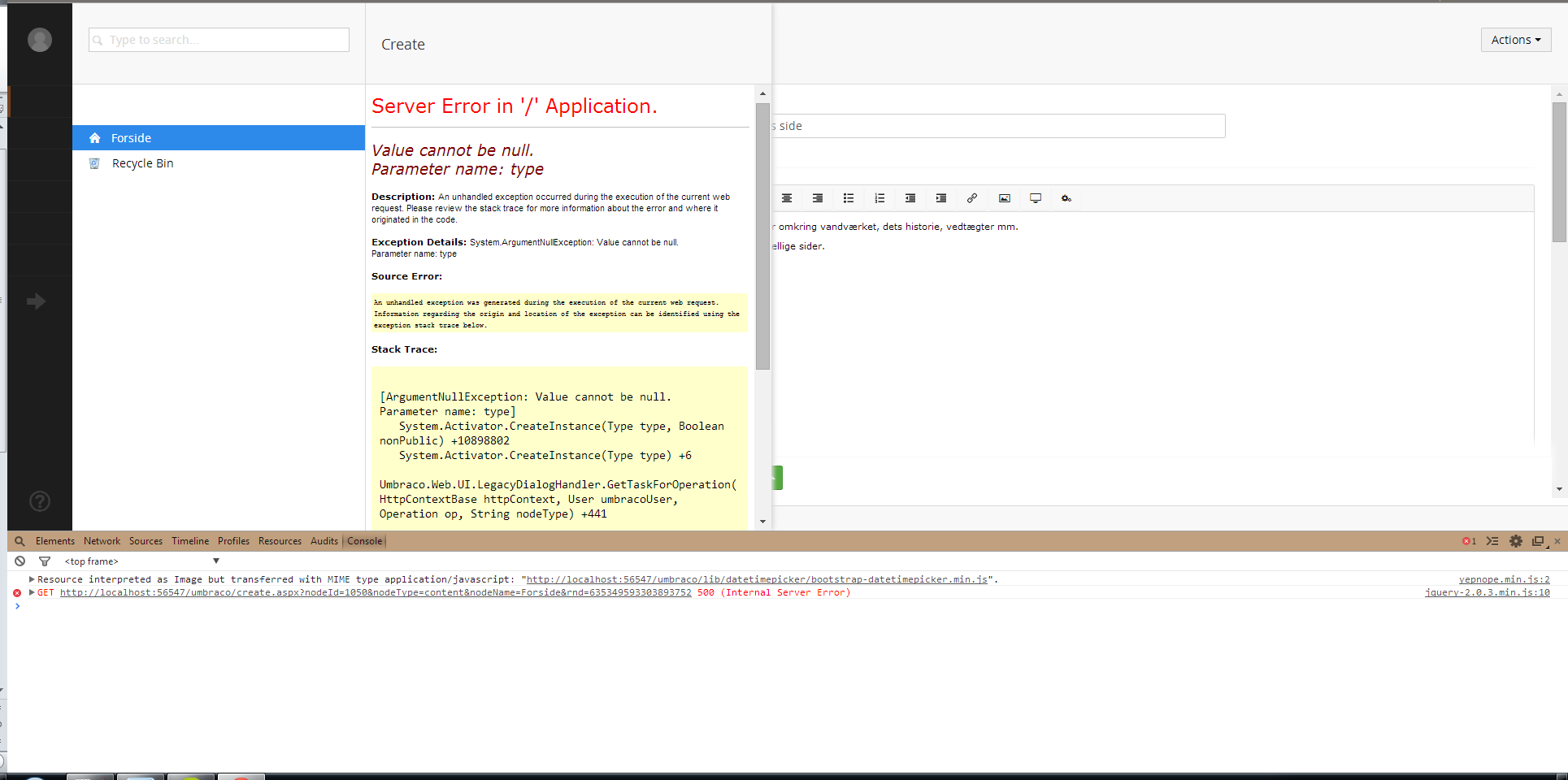Click the help question mark icon
The image size is (1568, 780).
tap(40, 501)
